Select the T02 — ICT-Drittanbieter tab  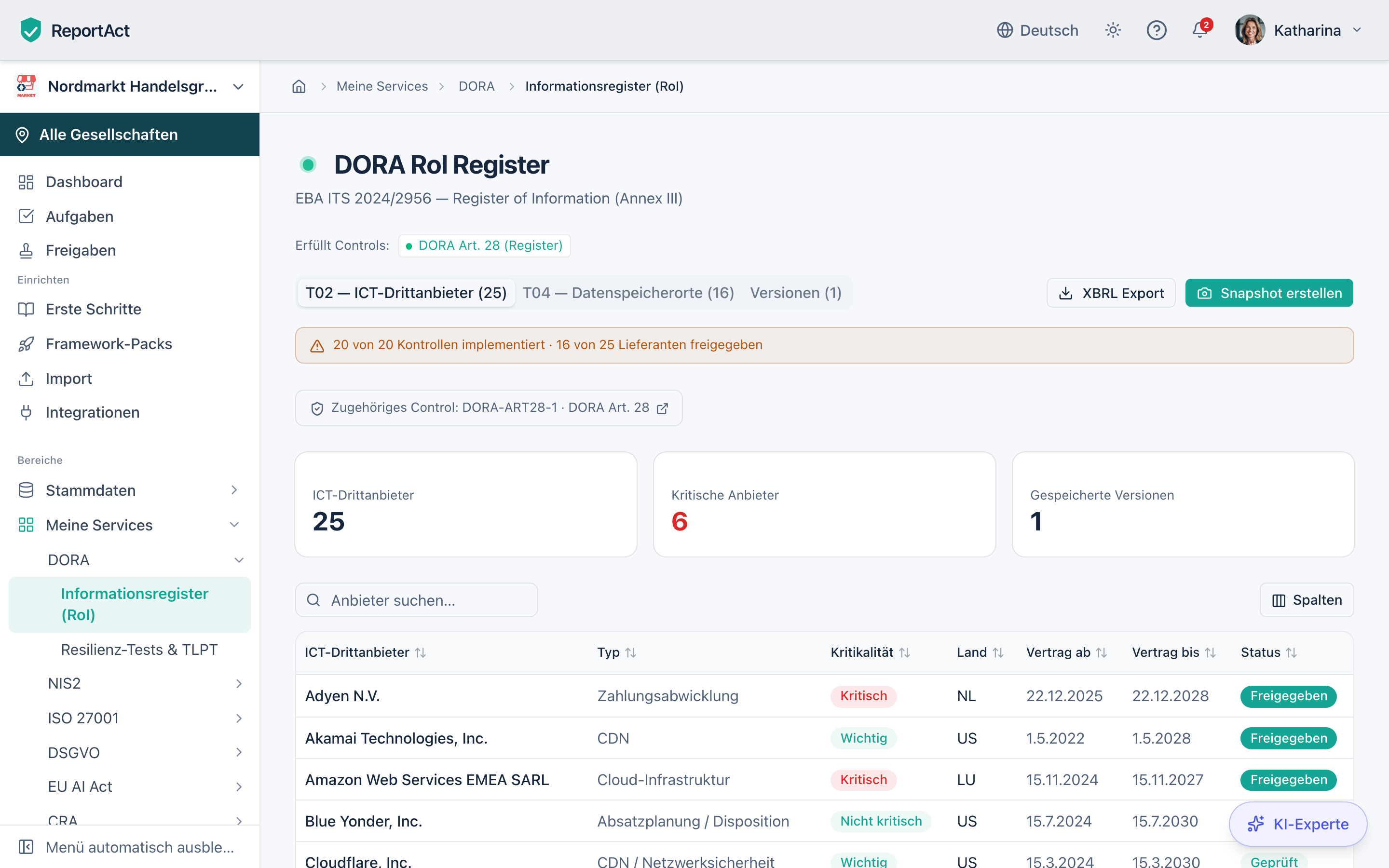point(407,293)
